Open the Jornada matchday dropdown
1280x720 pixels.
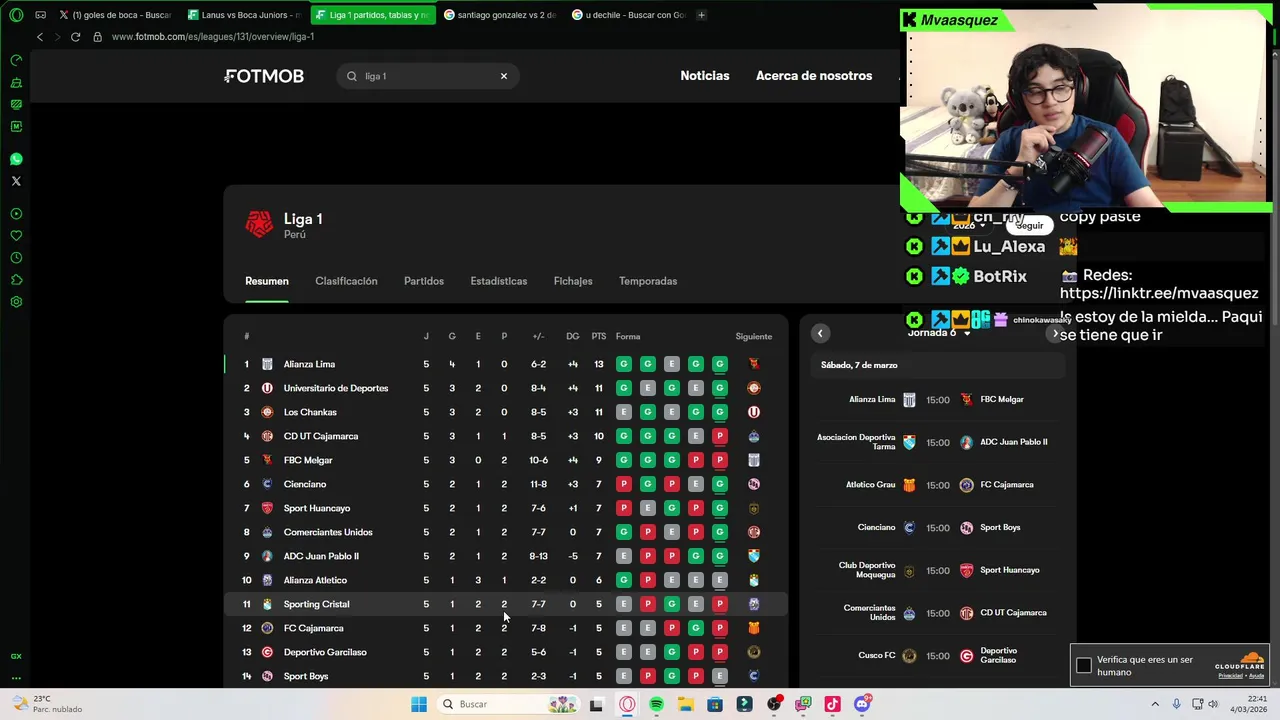coord(938,333)
